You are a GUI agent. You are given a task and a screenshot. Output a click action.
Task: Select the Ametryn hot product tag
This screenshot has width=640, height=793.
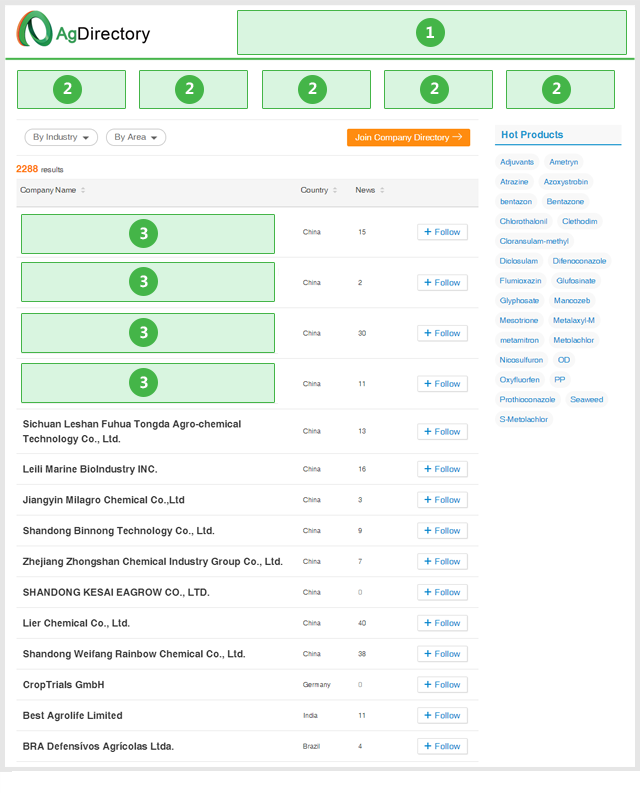click(564, 162)
